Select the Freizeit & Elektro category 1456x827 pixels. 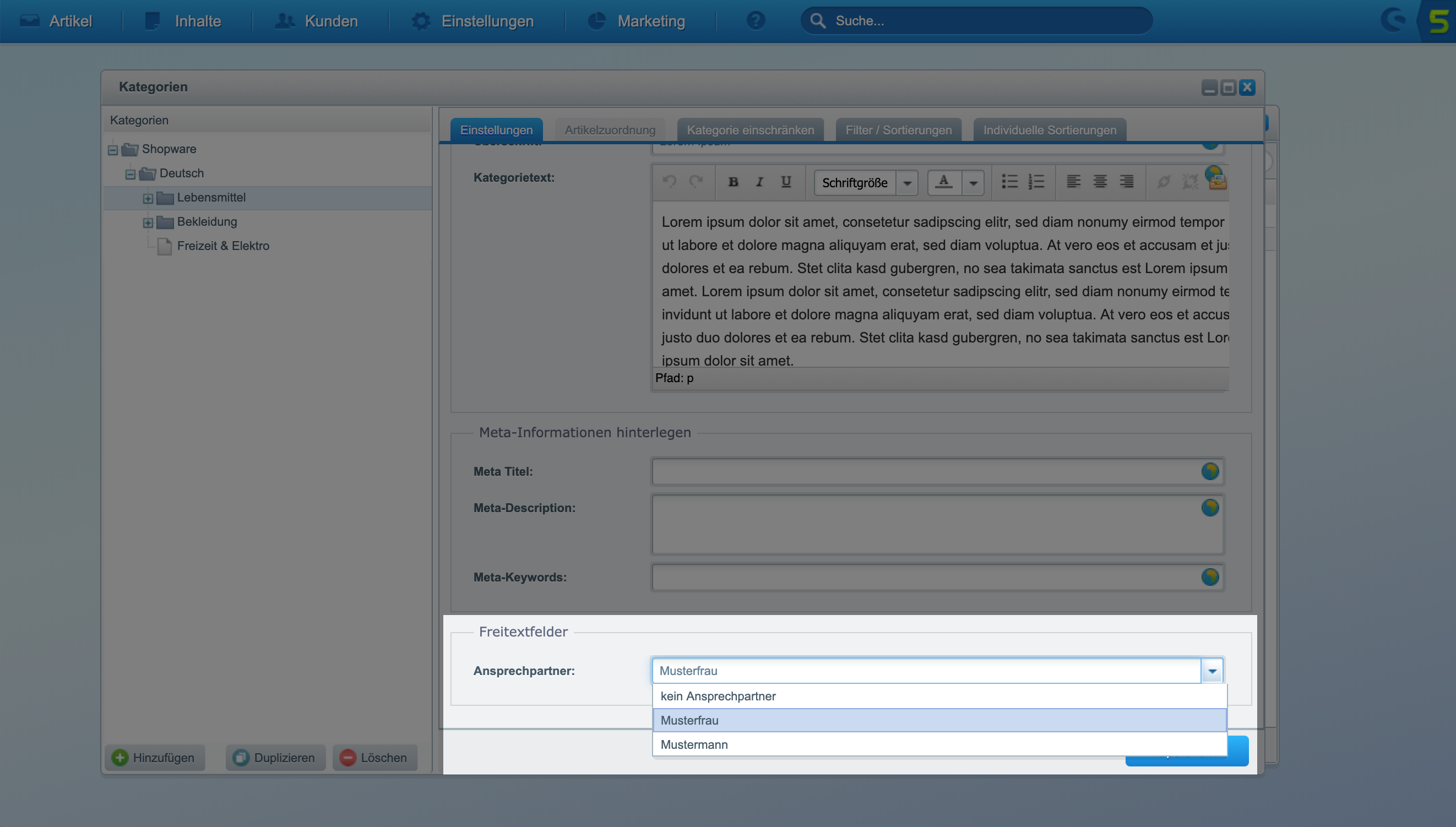click(222, 246)
